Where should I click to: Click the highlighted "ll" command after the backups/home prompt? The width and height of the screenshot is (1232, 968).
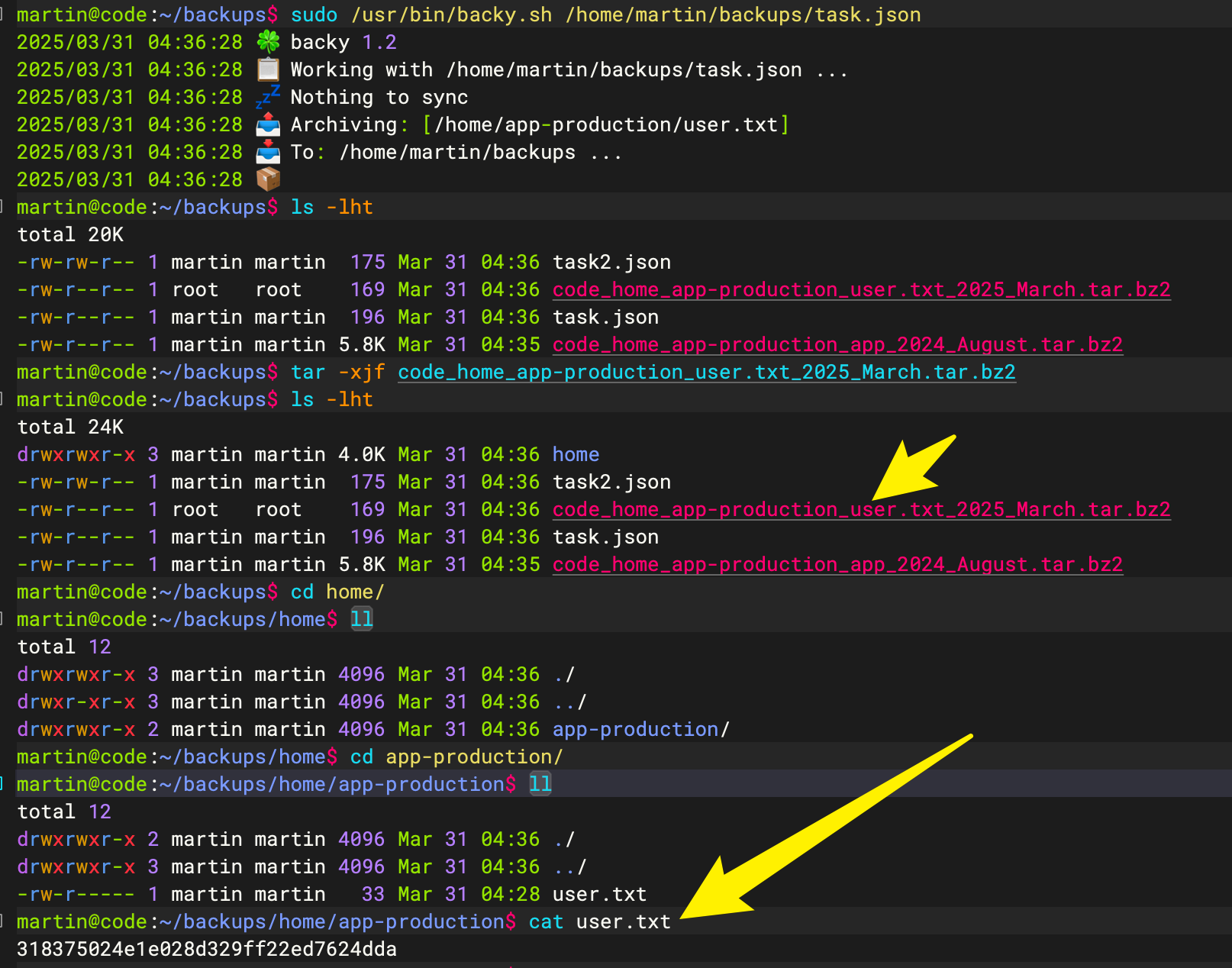362,619
